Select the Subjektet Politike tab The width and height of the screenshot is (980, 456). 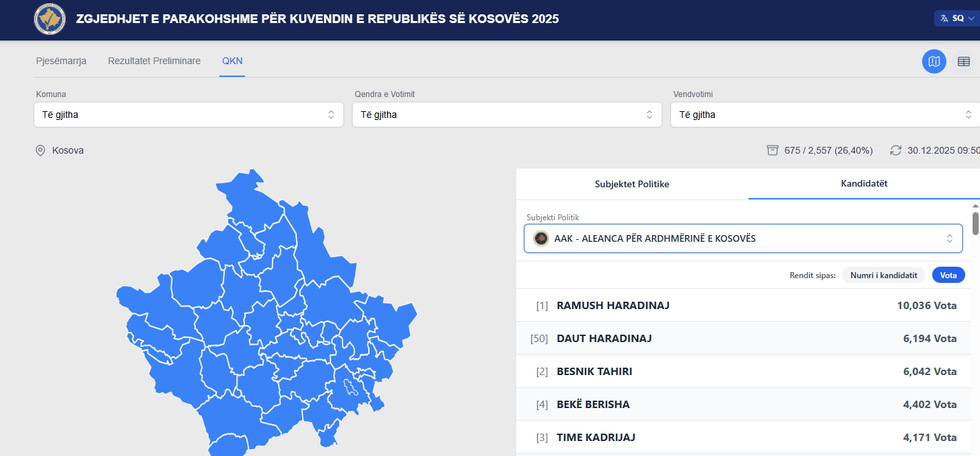point(631,184)
